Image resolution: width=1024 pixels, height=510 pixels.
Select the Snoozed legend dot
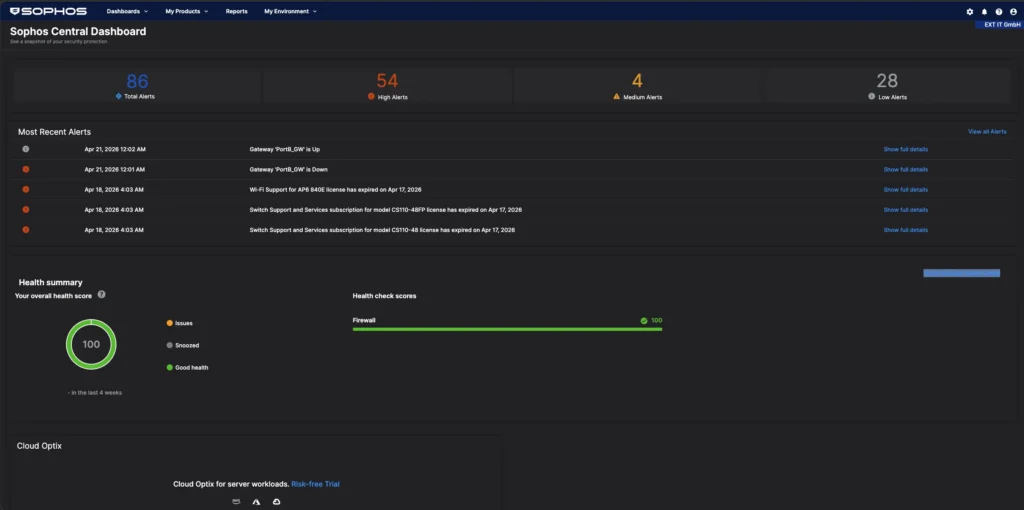tap(170, 345)
